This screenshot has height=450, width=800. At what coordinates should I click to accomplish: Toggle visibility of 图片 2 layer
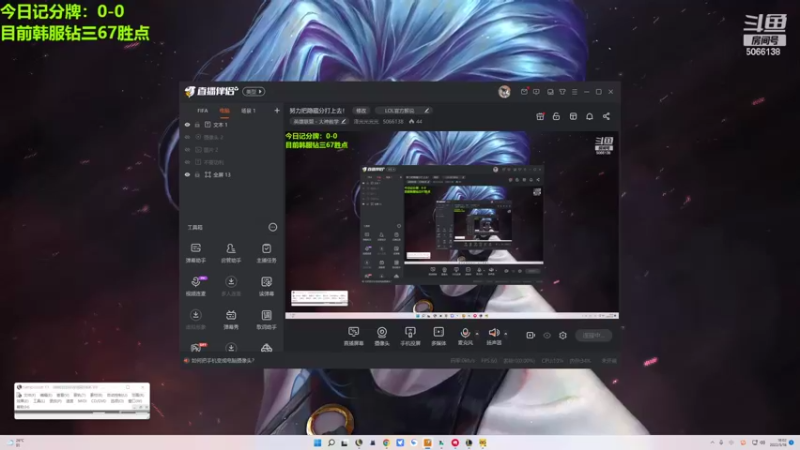tap(187, 149)
